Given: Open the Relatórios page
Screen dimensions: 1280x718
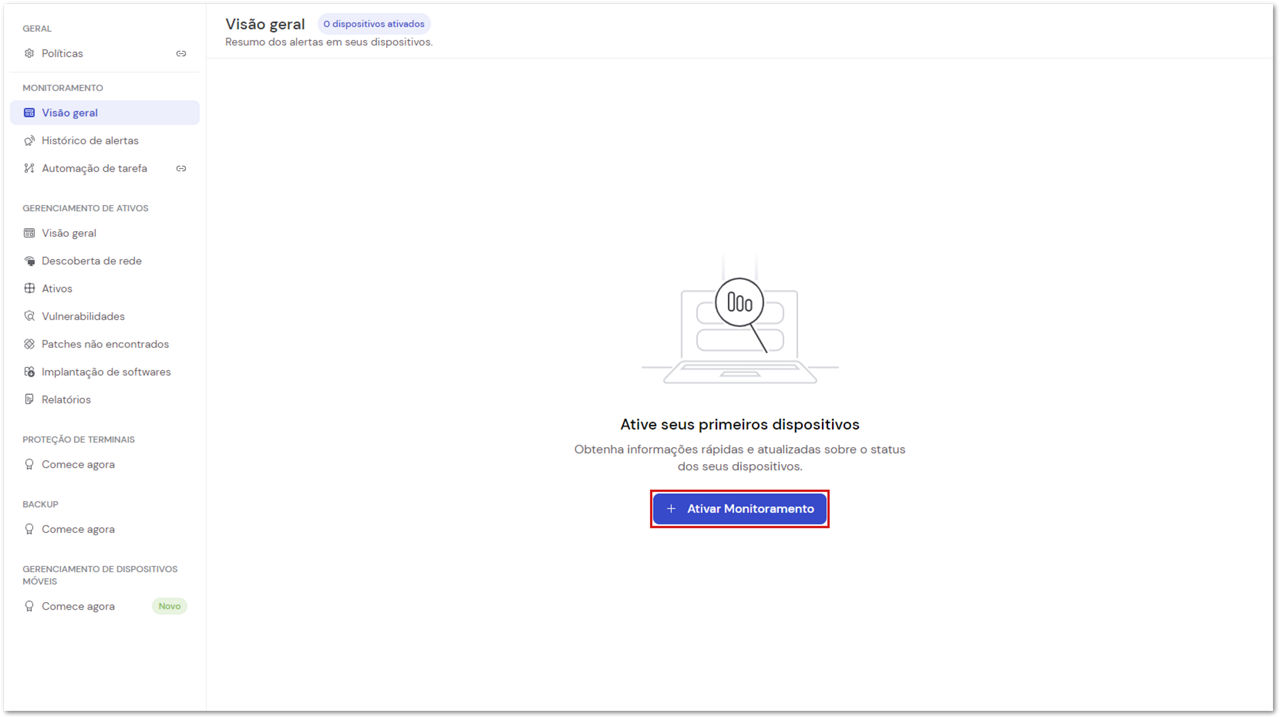Looking at the screenshot, I should (105, 400).
